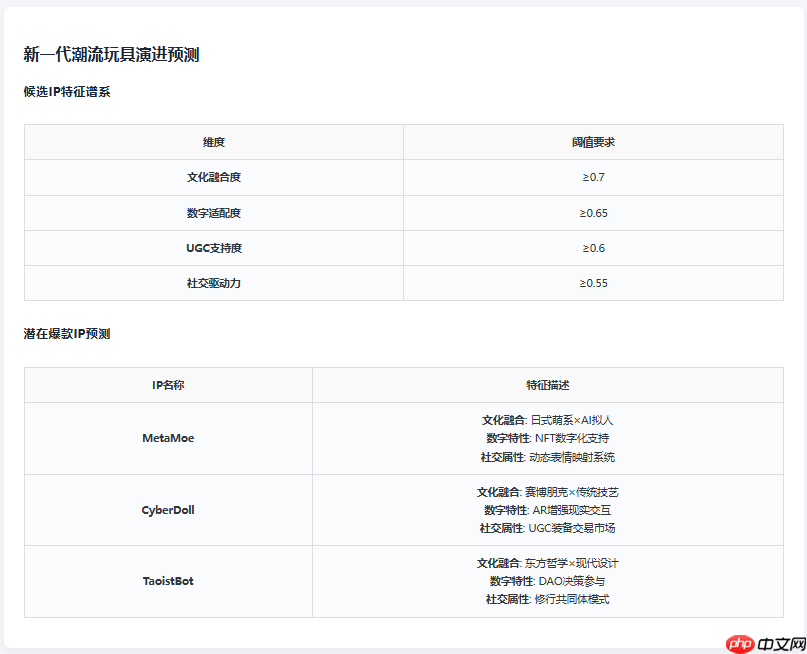The image size is (807, 654).
Task: Select the CyberDoll IP name cell
Action: [168, 510]
